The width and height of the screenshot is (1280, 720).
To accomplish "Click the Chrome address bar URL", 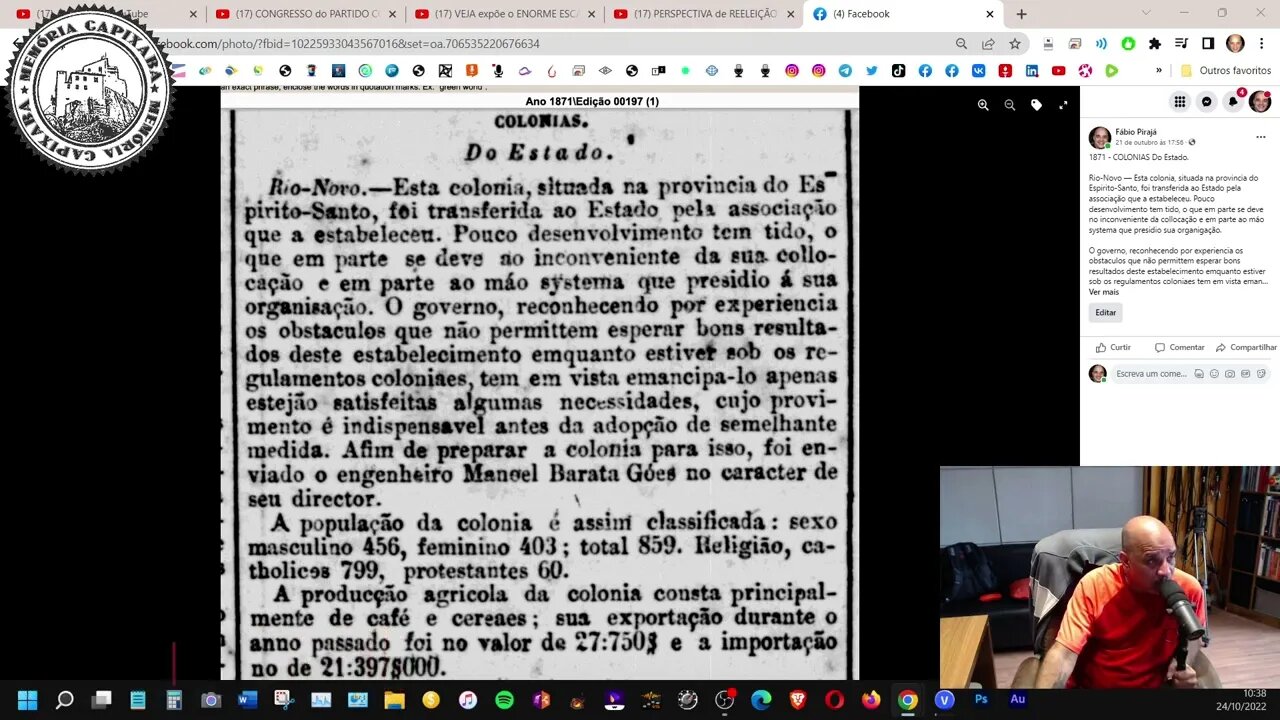I will 350,44.
